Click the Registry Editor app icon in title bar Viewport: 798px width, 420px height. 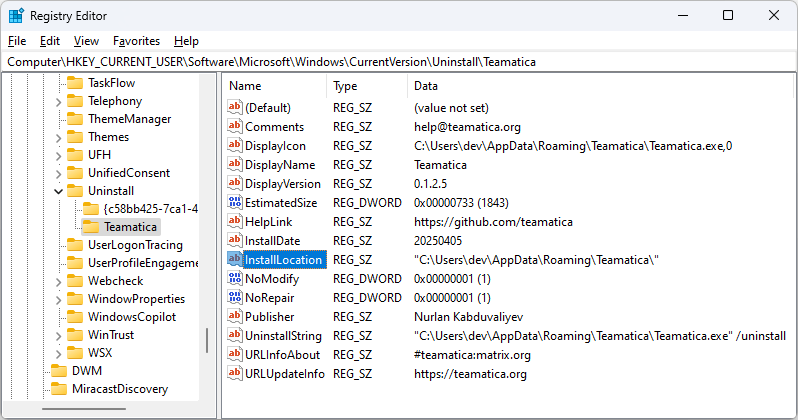tap(16, 16)
